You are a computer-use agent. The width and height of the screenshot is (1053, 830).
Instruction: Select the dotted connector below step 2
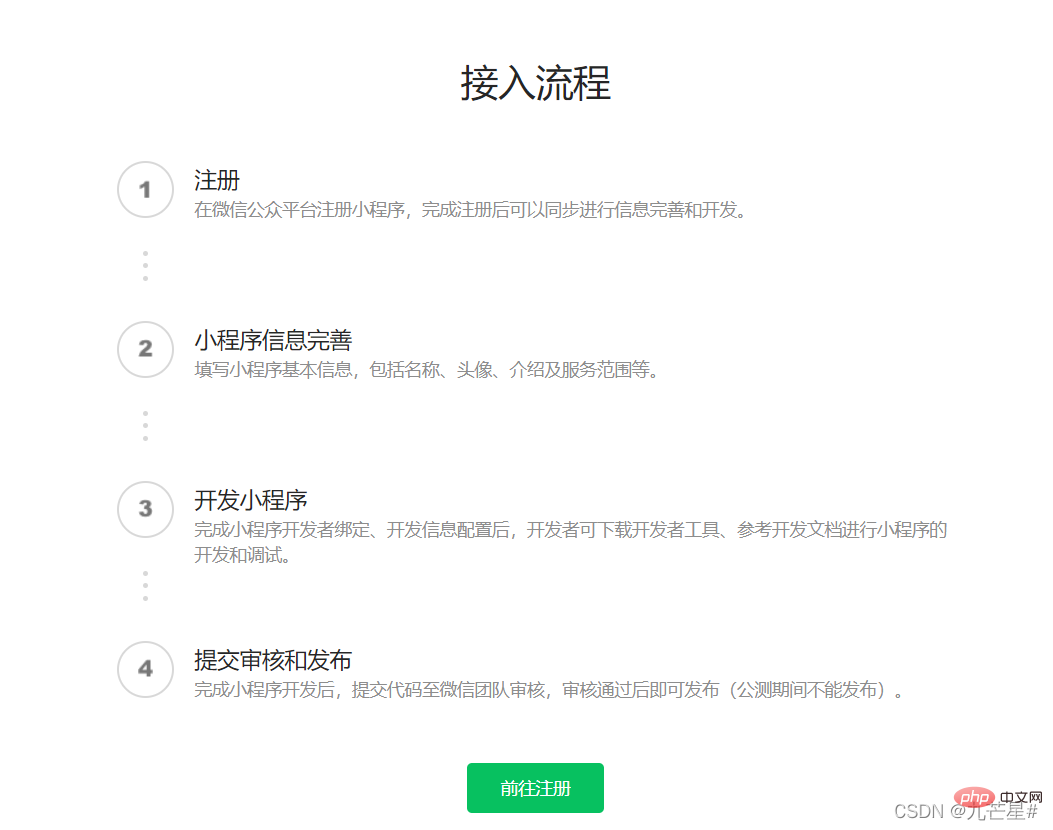(144, 425)
